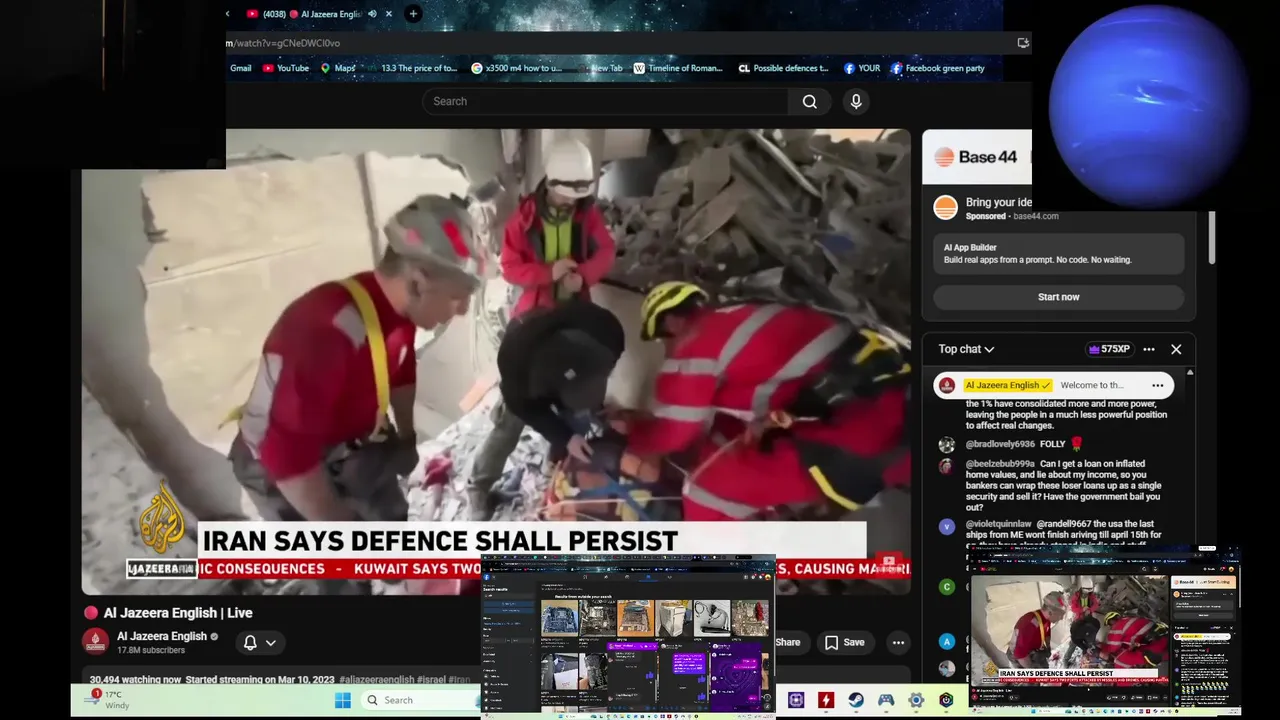Open the red lightning bolt taskbar app
The image size is (1280, 720).
click(x=826, y=700)
